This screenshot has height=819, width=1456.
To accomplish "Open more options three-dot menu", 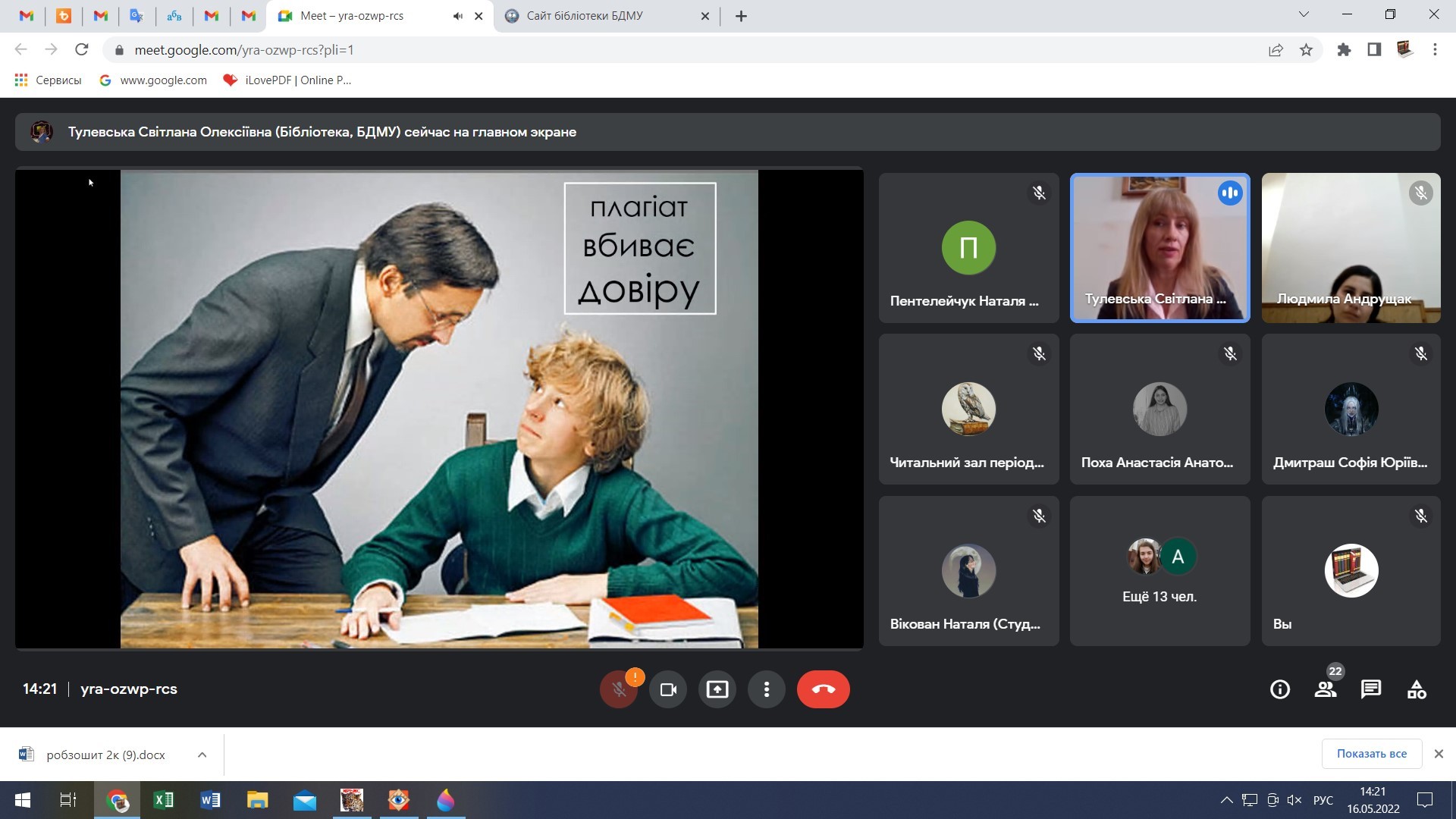I will click(767, 689).
